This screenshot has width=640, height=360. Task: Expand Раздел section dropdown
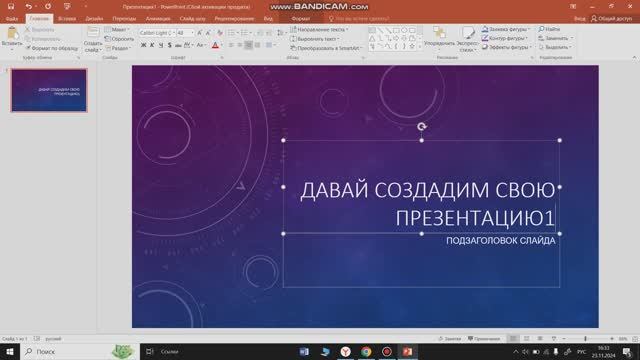(x=118, y=48)
